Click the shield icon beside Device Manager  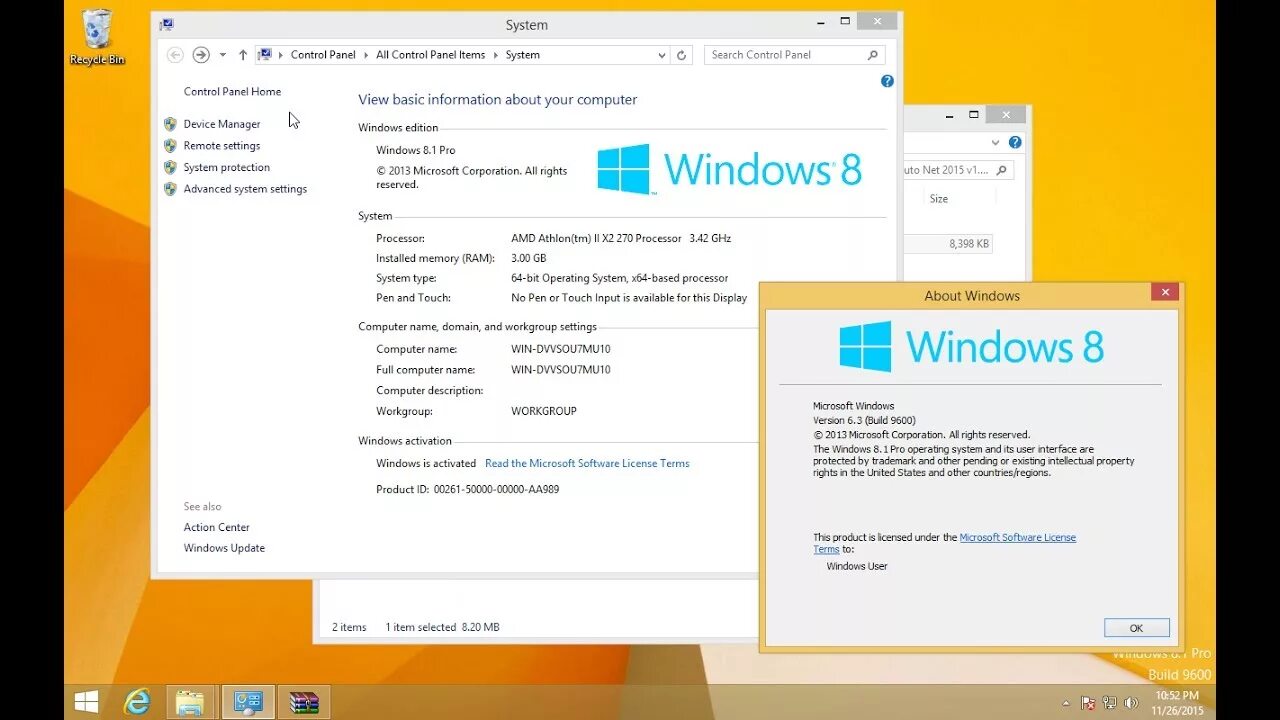pyautogui.click(x=170, y=124)
